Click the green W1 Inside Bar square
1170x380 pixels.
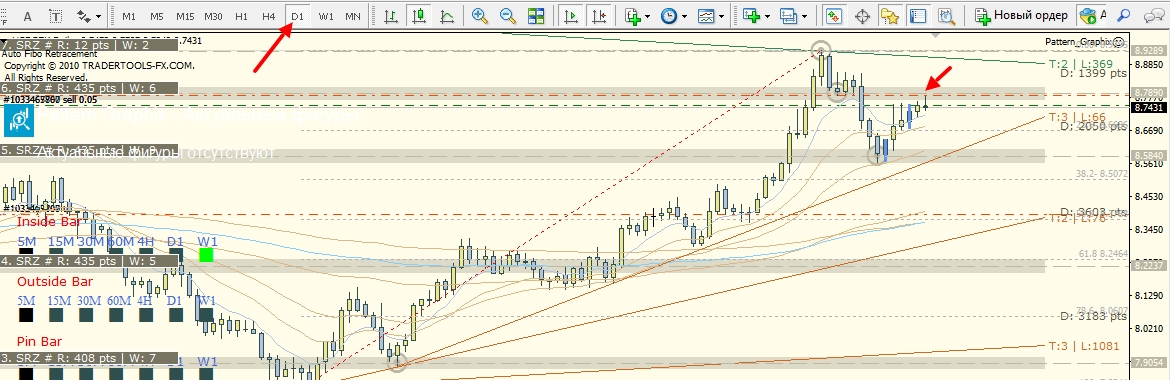[206, 255]
